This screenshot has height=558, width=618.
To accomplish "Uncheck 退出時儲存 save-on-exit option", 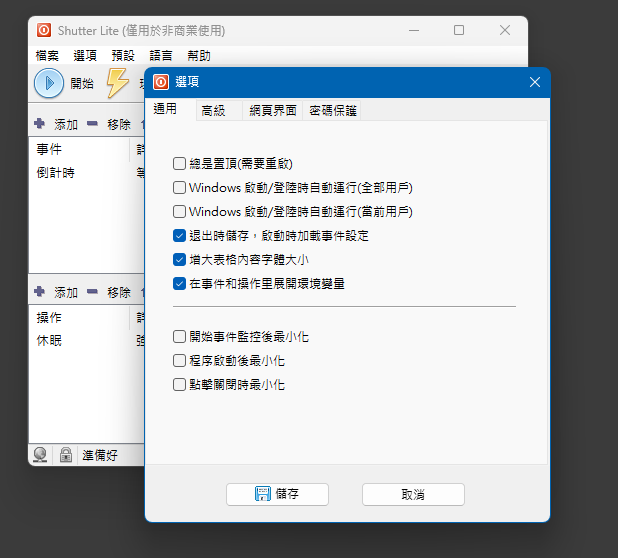I will click(179, 236).
